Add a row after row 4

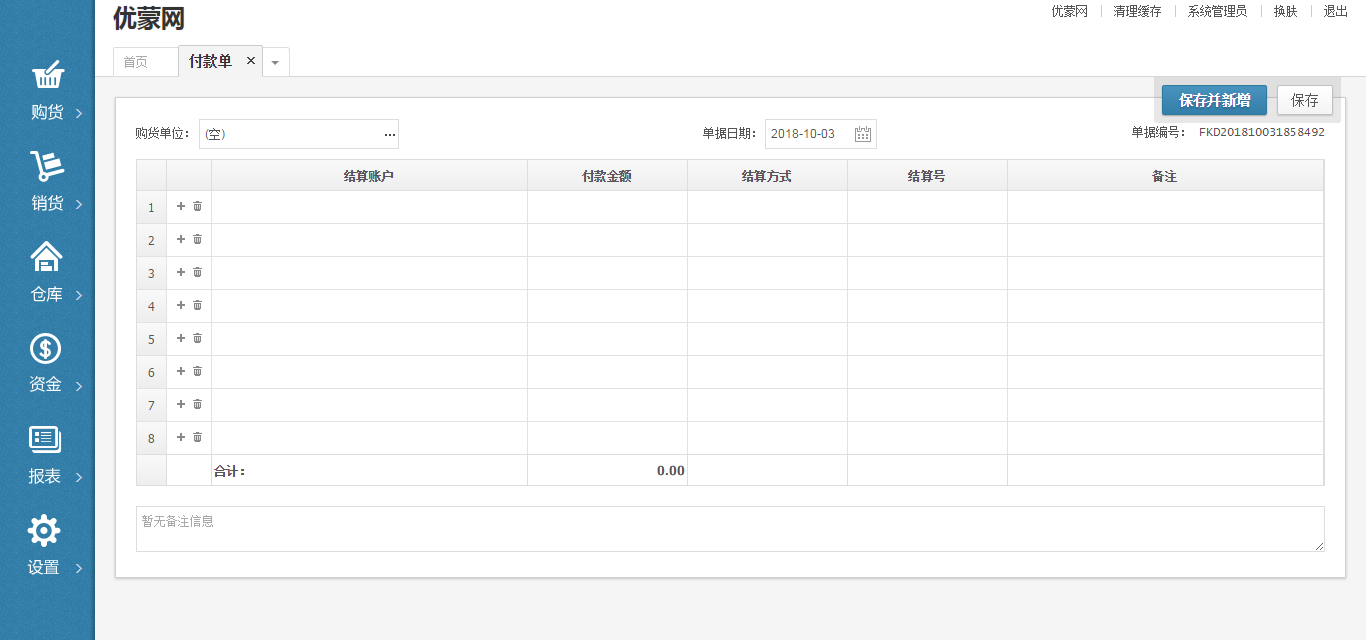[x=181, y=305]
